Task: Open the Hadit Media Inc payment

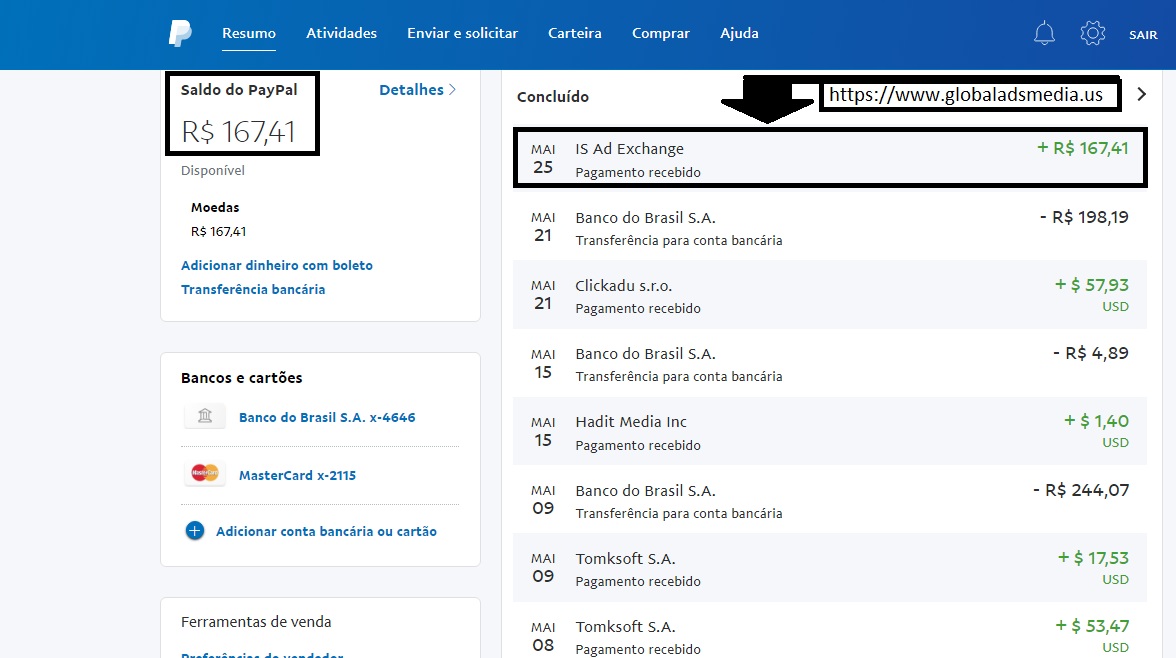Action: click(830, 431)
